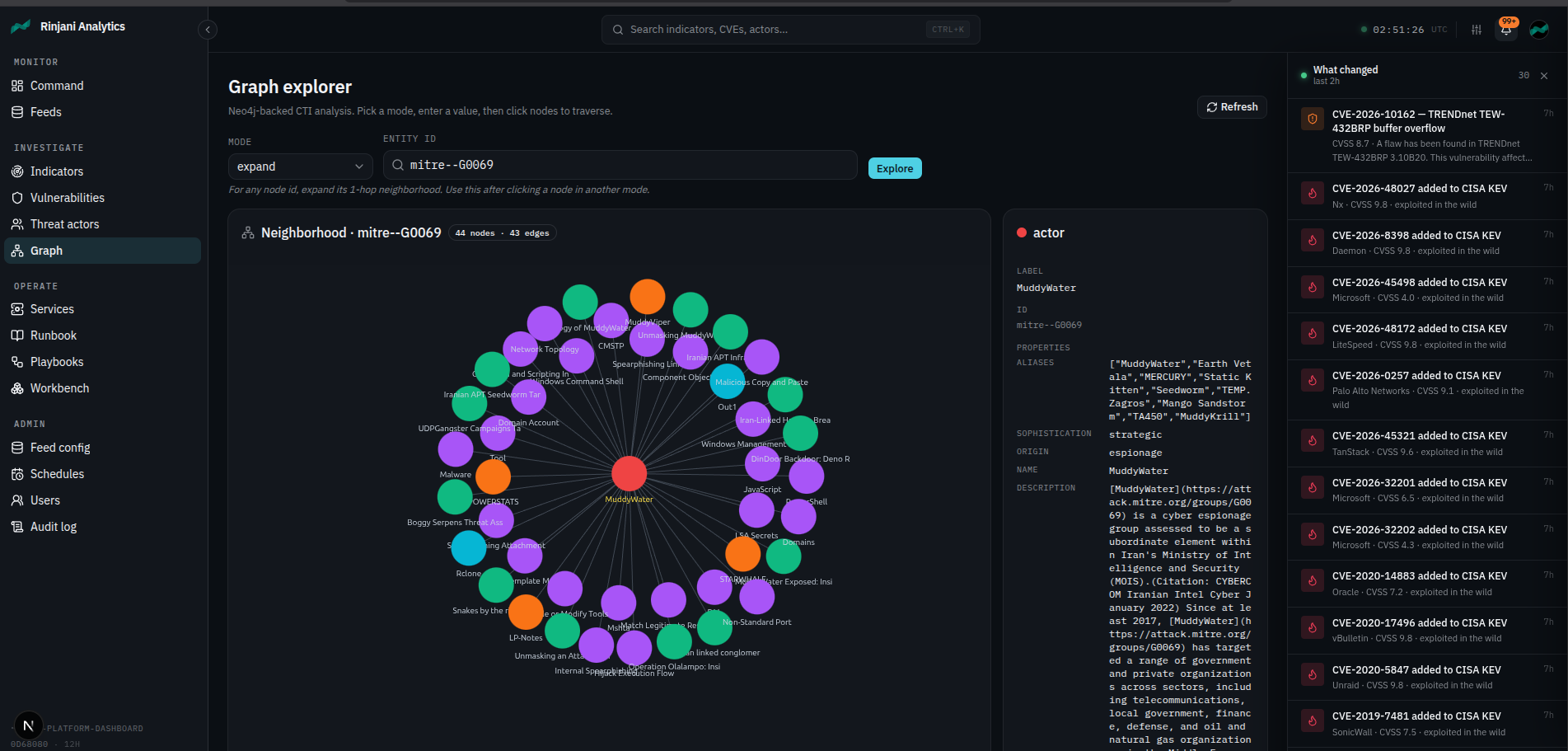
Task: Click the flame icon for CVE-2020-17496
Action: click(1312, 628)
